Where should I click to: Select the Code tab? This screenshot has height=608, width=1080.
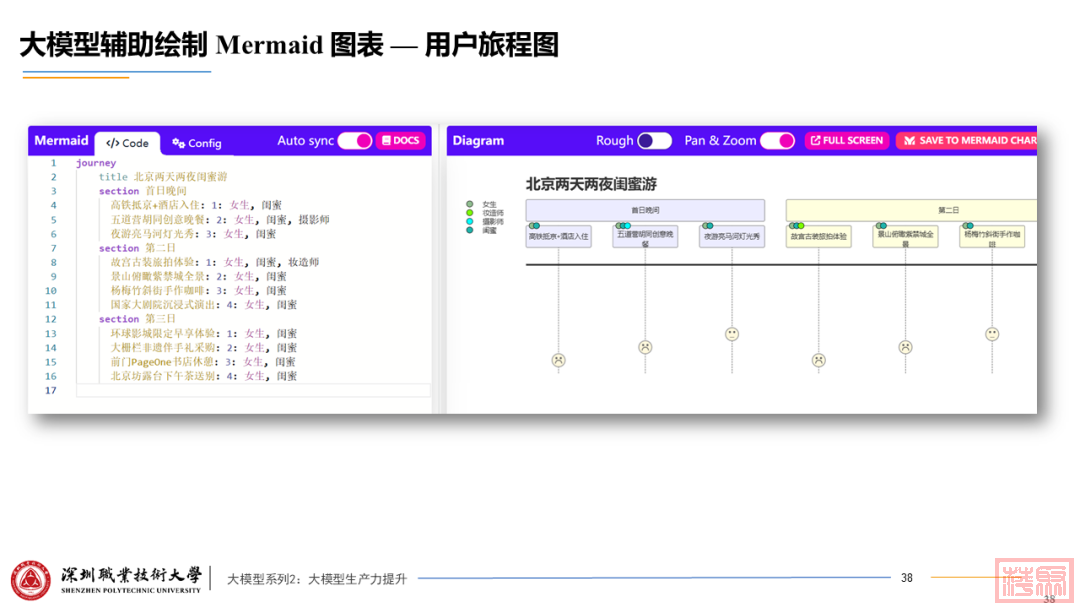coord(128,143)
